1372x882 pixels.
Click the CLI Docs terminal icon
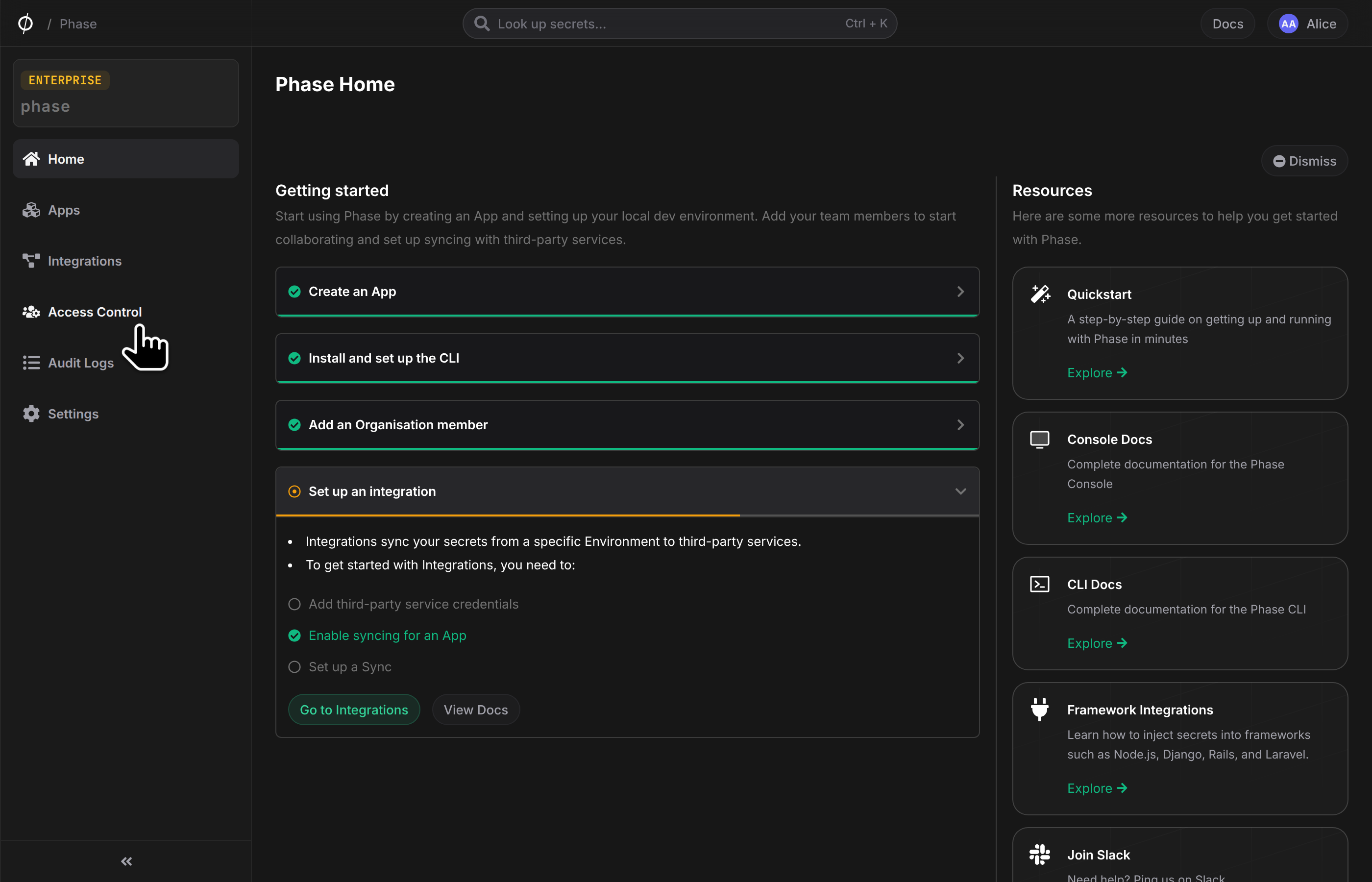point(1040,584)
